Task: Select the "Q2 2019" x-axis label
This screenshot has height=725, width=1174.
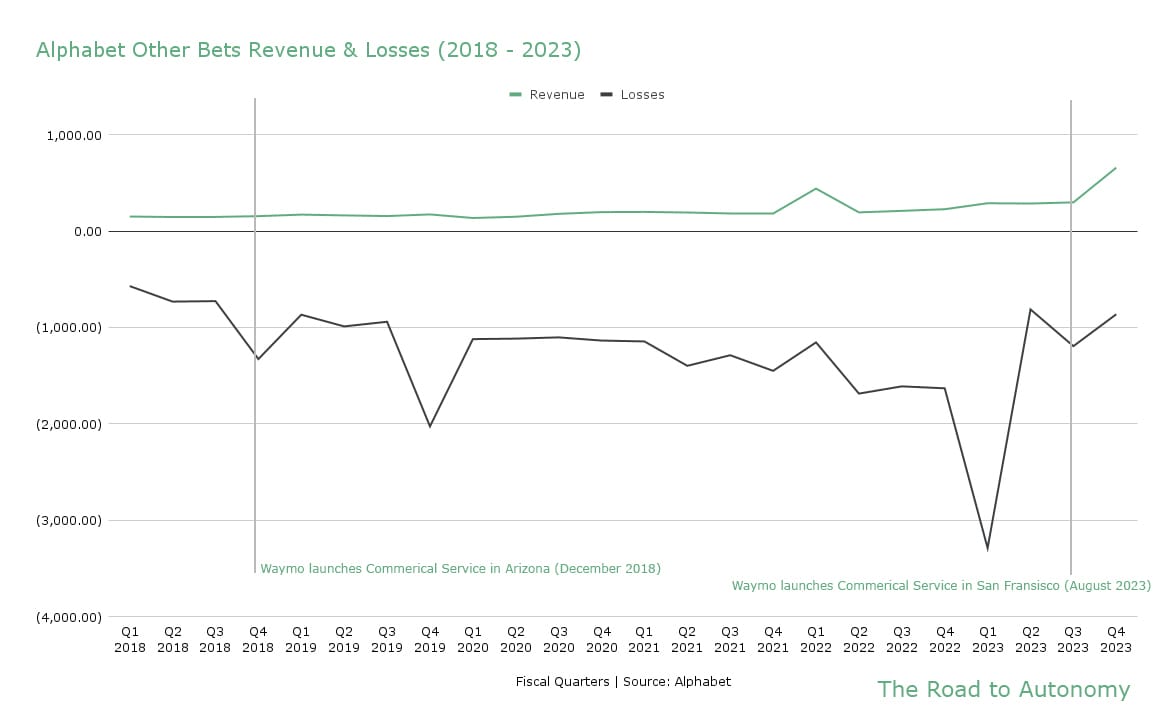Action: 344,640
